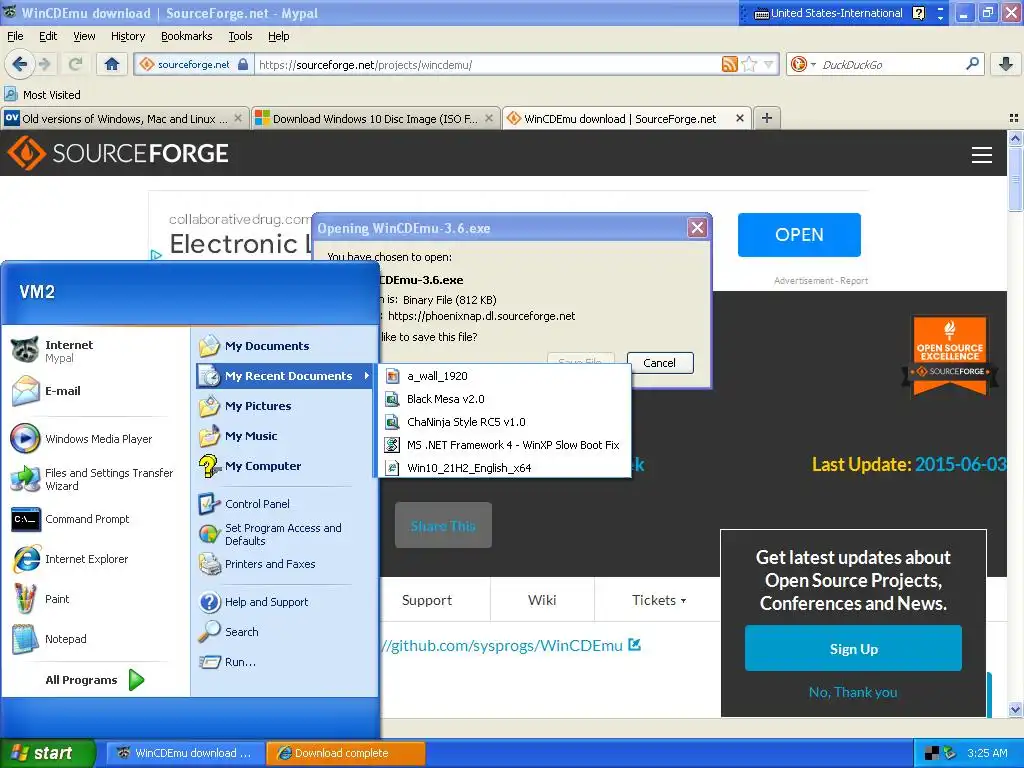Screen dimensions: 1024x768
Task: Click the URL address field
Action: click(487, 64)
